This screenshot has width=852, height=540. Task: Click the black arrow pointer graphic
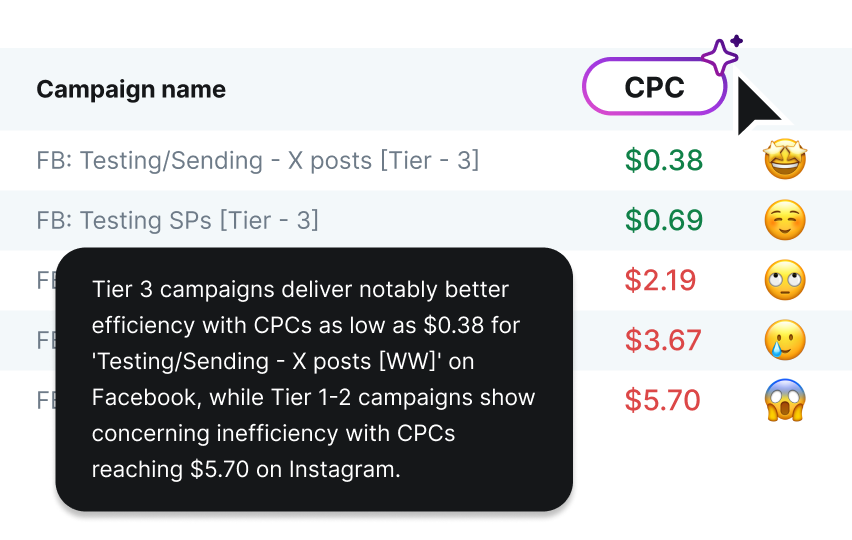(760, 105)
